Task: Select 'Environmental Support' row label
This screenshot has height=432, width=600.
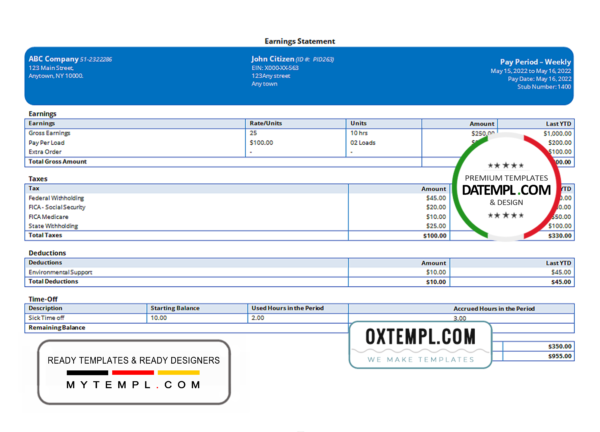Action: [60, 272]
